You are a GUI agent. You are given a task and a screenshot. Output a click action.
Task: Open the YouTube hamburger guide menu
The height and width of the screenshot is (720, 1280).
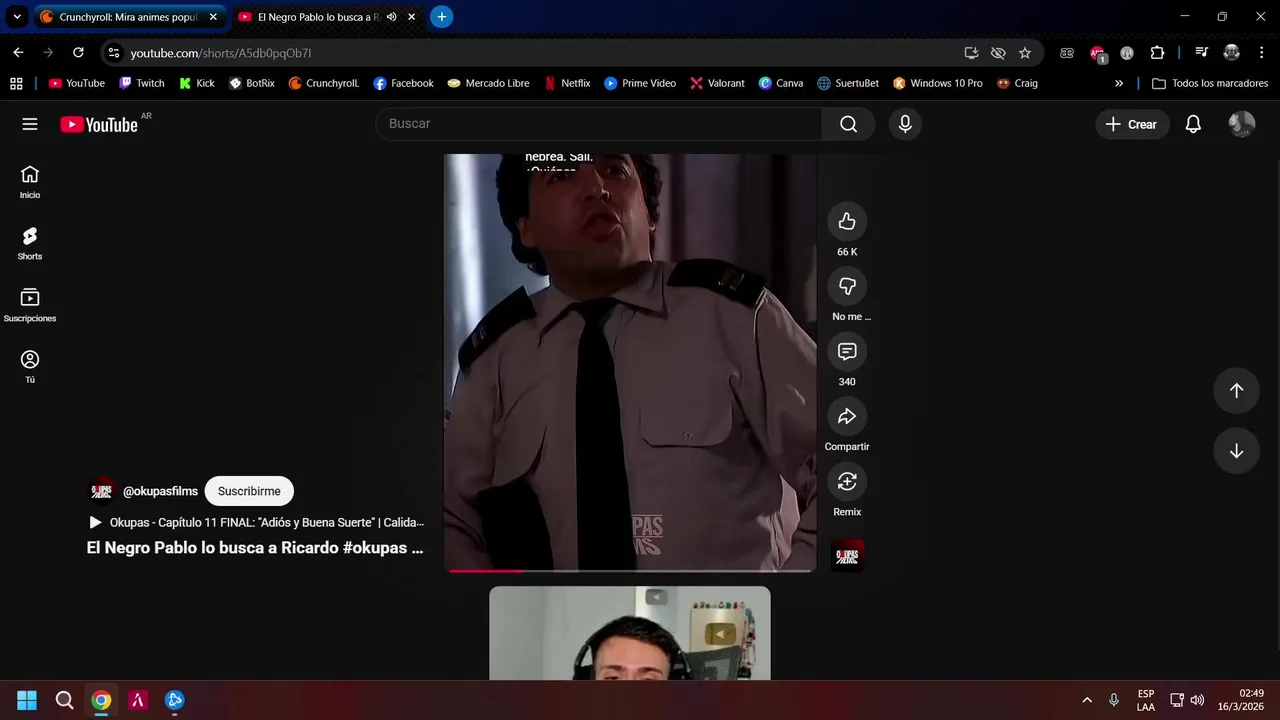pos(30,124)
